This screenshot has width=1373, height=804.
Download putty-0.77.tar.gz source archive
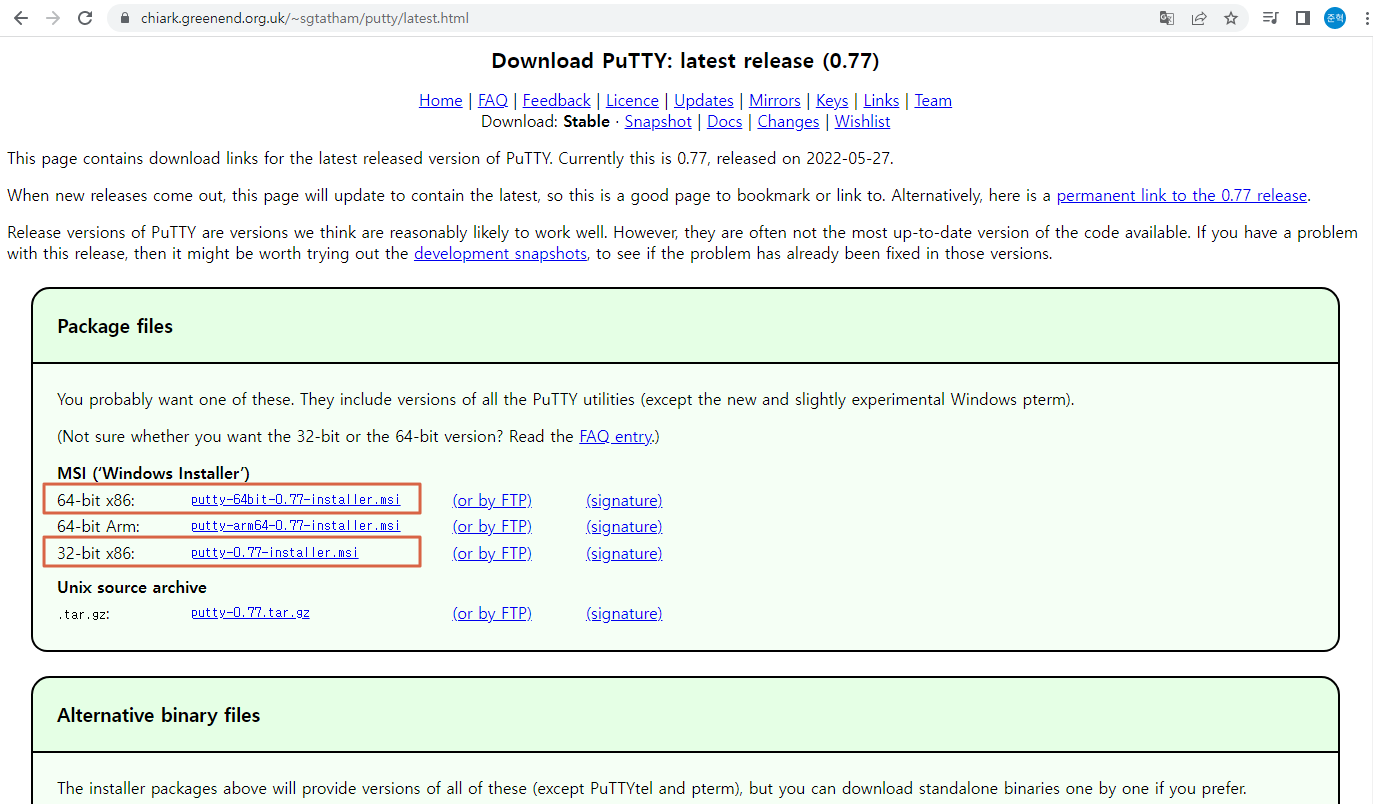click(250, 613)
